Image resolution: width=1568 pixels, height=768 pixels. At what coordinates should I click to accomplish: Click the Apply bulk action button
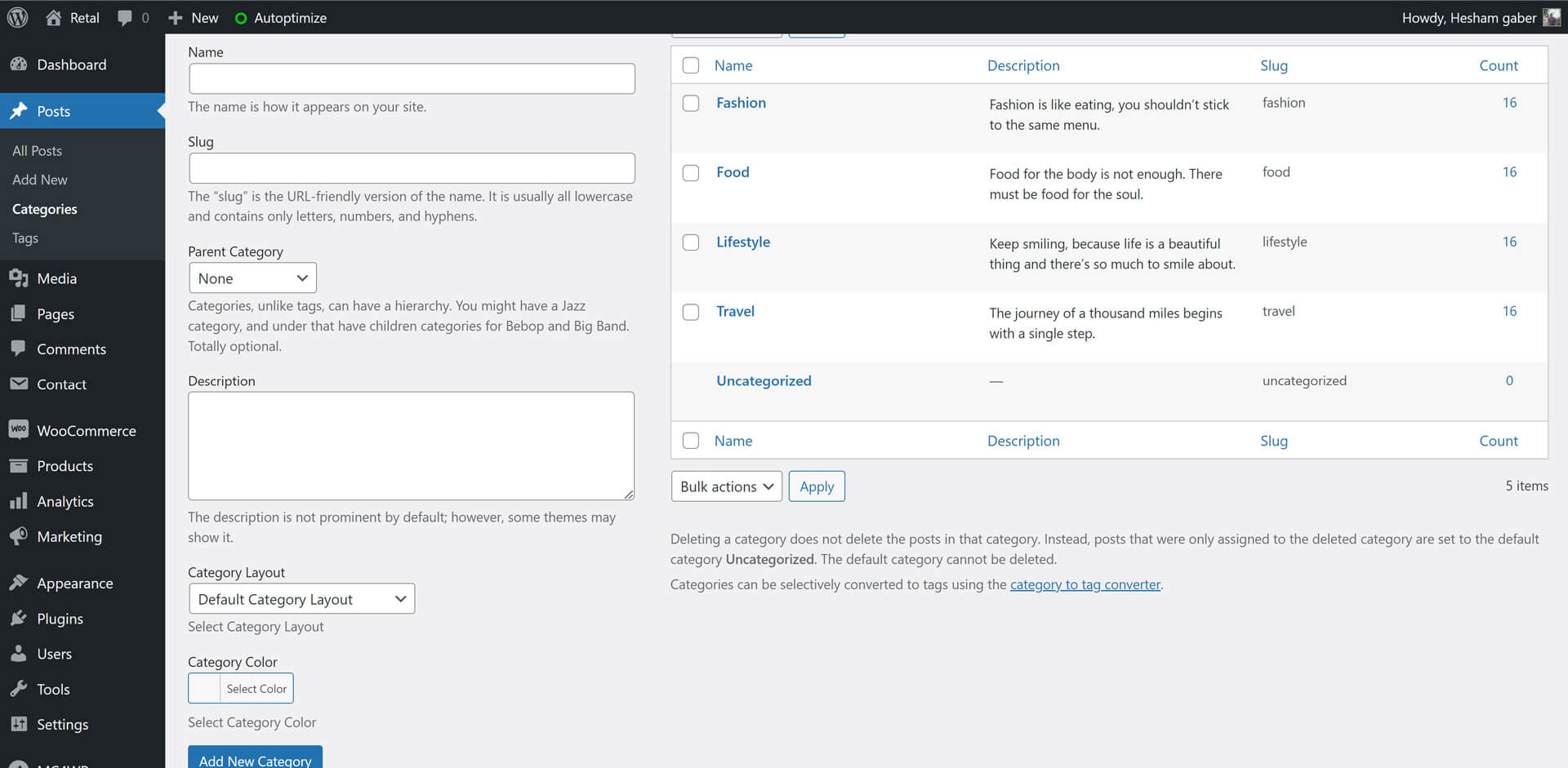[817, 486]
